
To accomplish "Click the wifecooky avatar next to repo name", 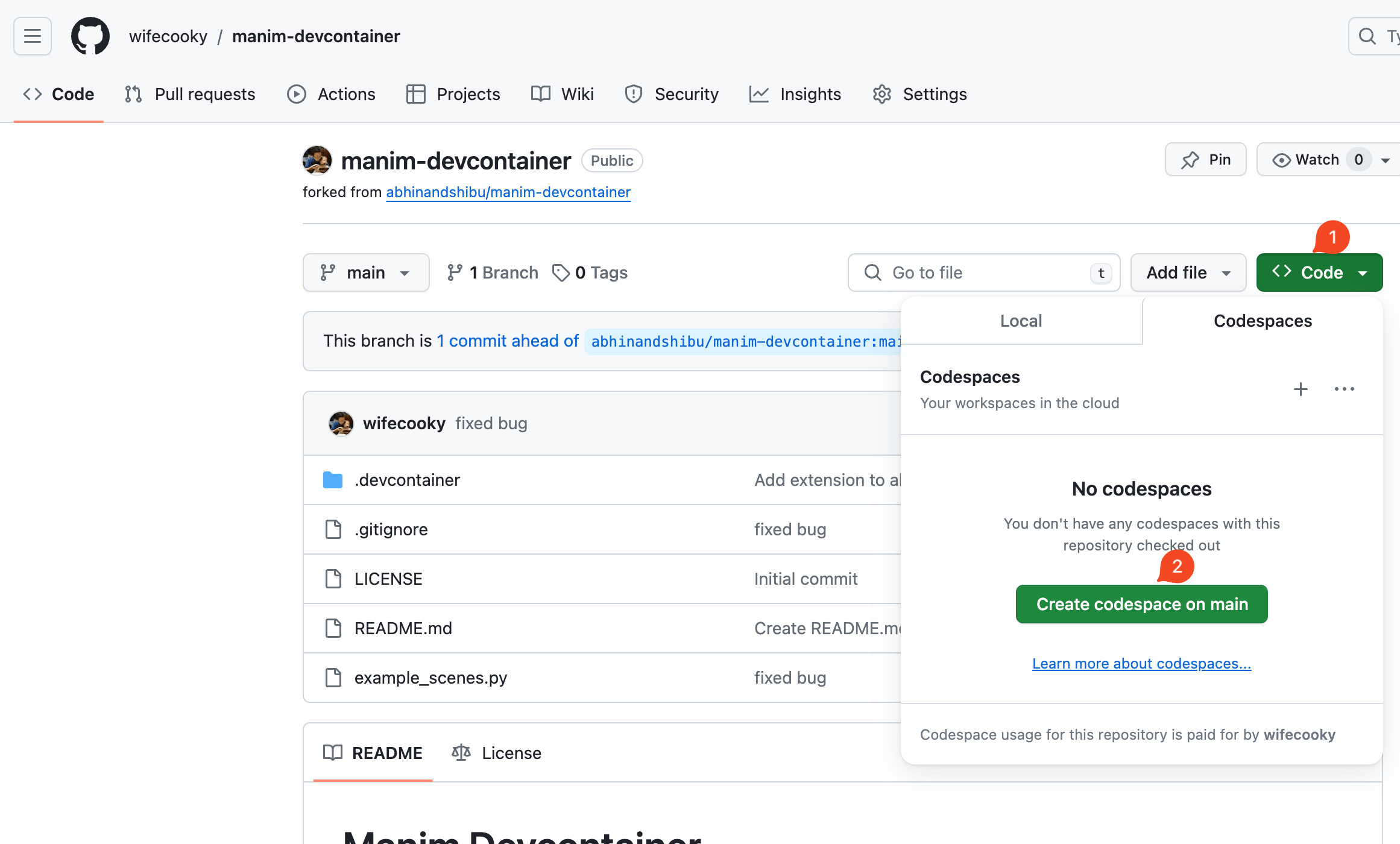I will (x=317, y=160).
